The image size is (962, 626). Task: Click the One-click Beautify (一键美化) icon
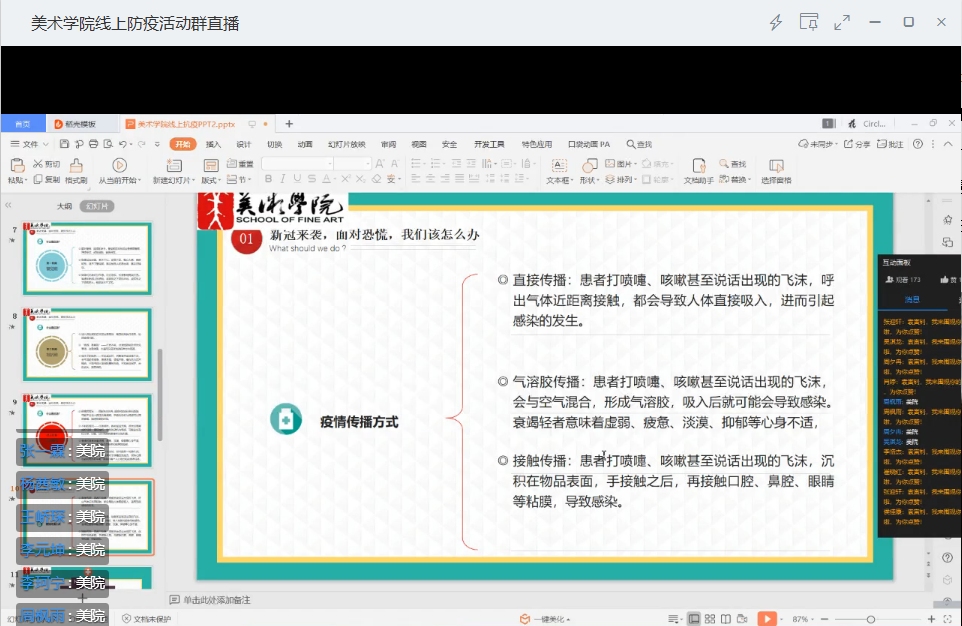tap(525, 619)
